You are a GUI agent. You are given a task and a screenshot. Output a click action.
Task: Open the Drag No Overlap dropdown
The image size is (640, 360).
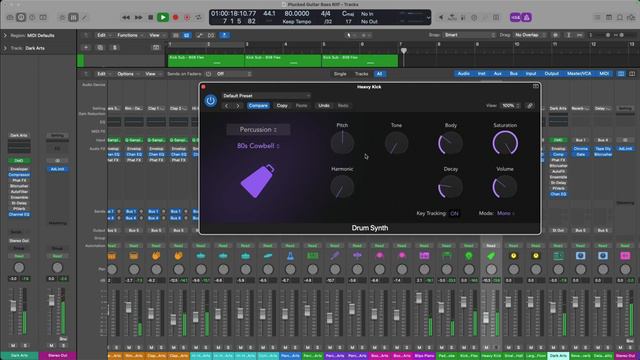point(530,35)
